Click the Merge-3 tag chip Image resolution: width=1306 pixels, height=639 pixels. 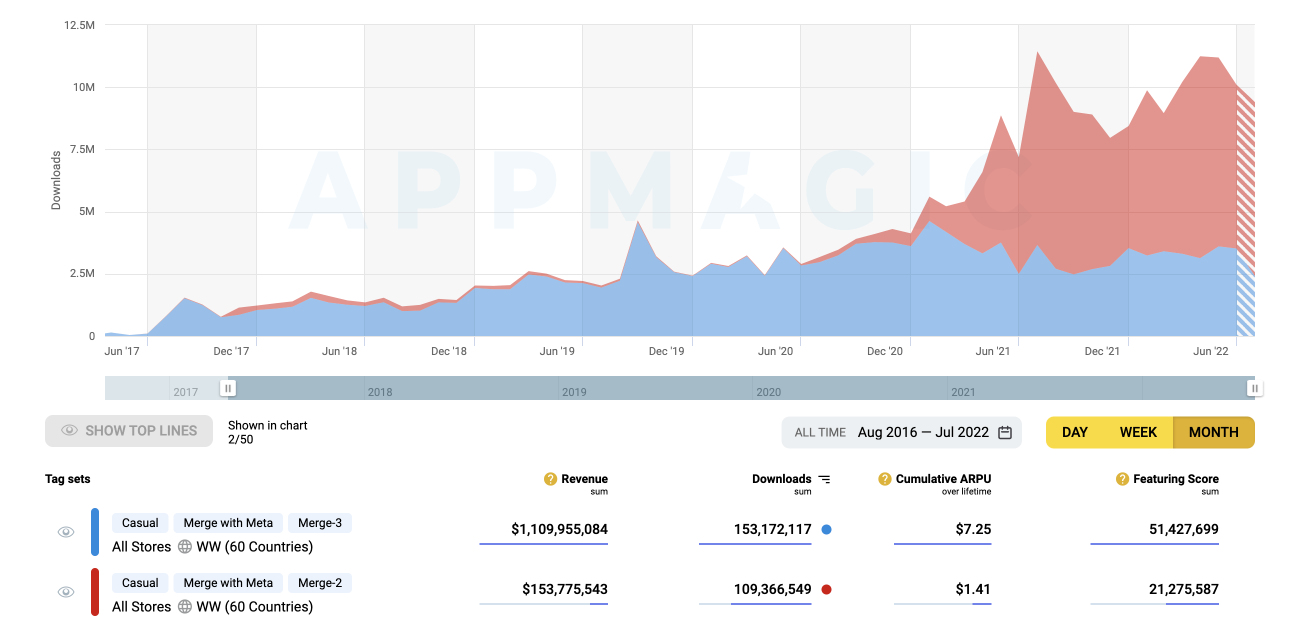(320, 523)
